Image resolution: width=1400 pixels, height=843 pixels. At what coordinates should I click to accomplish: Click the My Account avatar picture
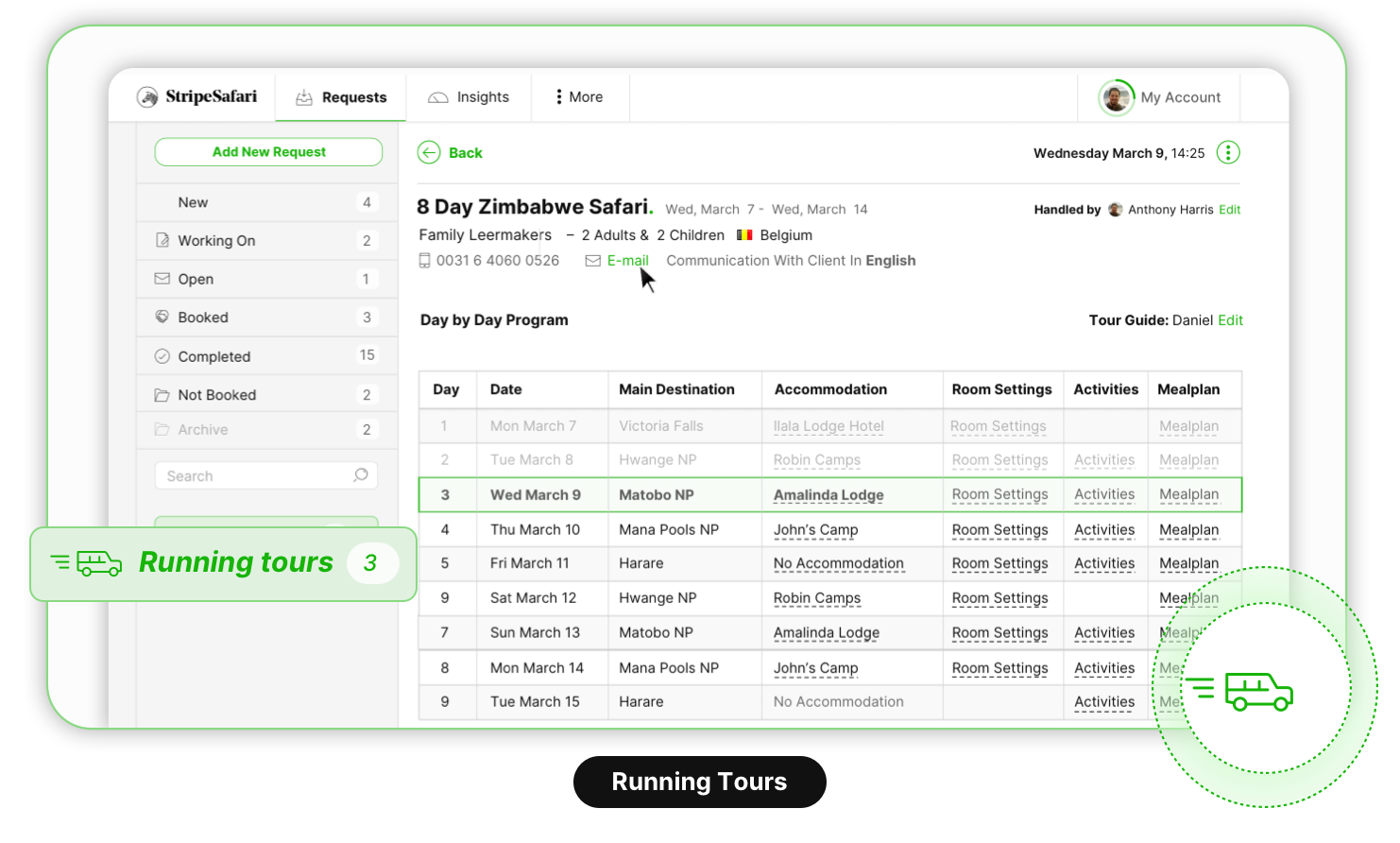[1116, 97]
